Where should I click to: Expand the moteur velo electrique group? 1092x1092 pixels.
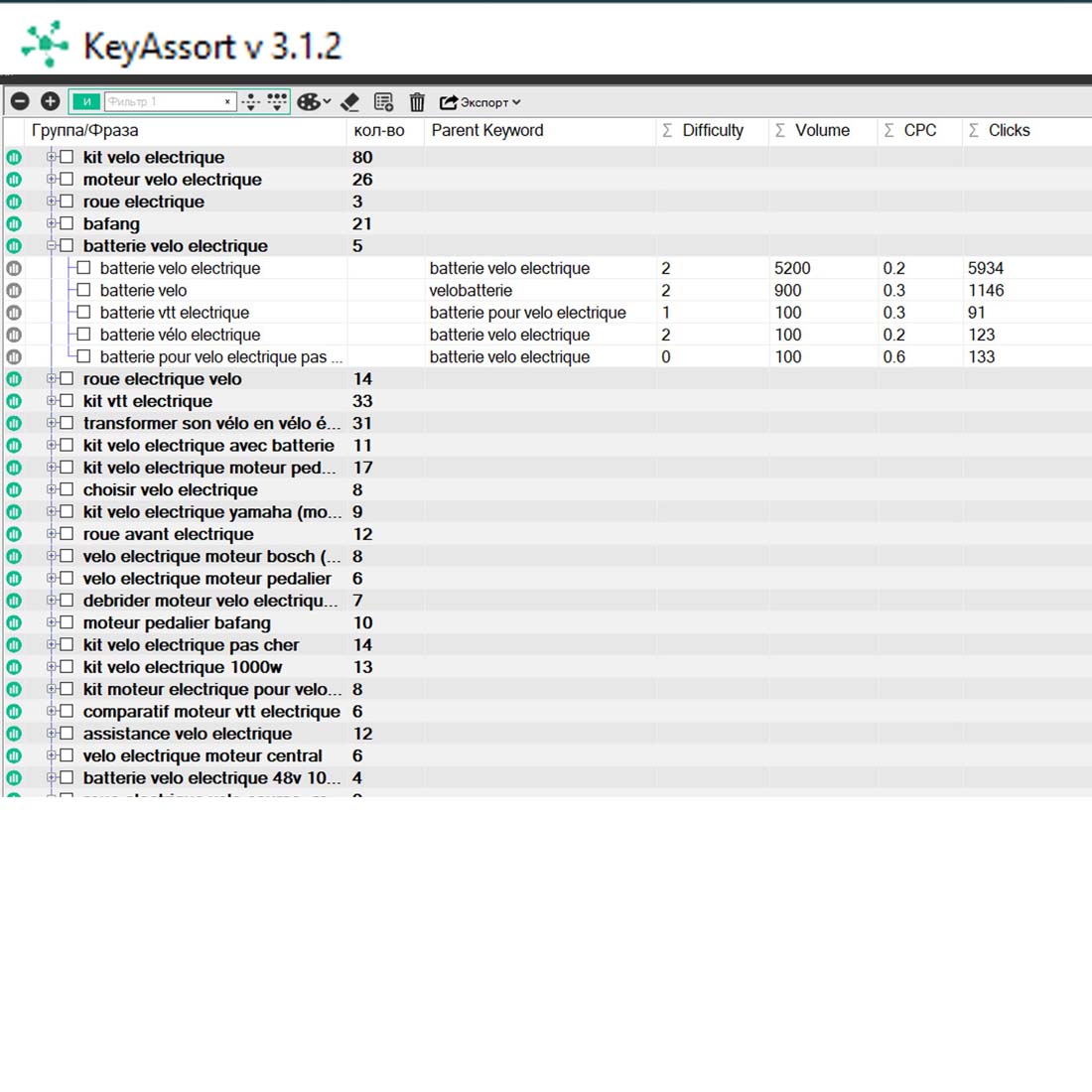tap(52, 180)
